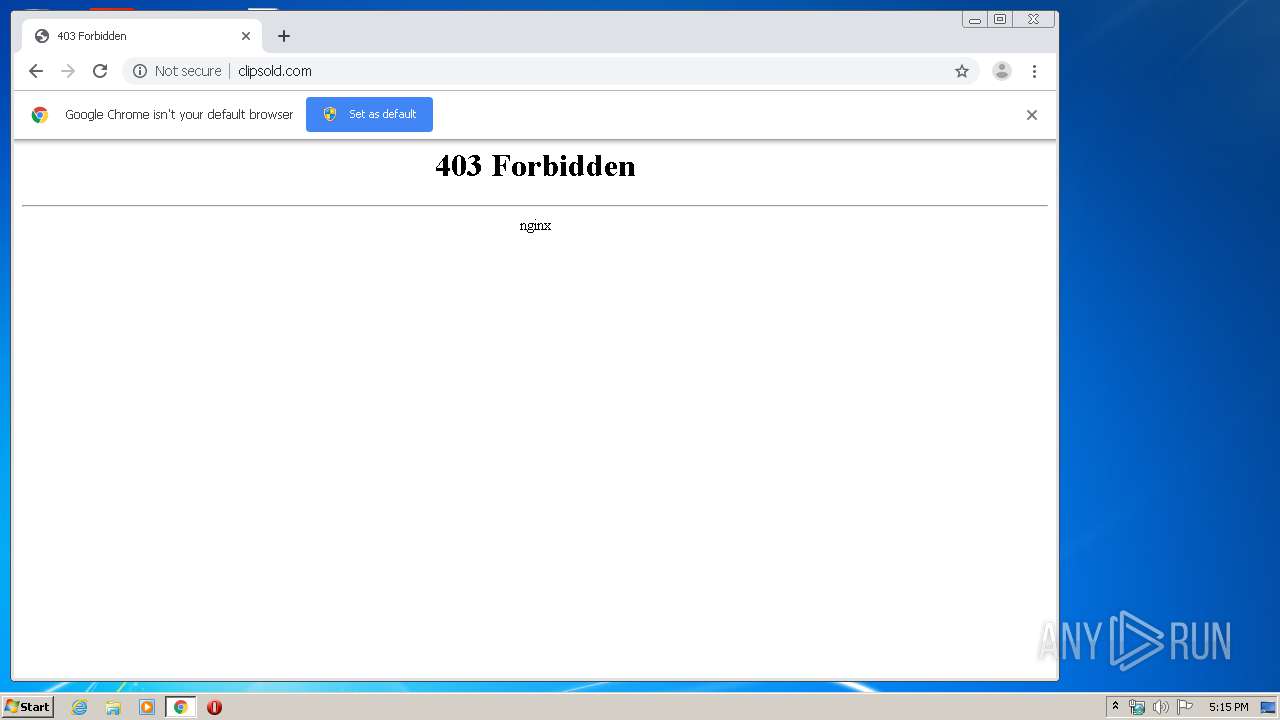Open Action Center flag icon

point(1185,707)
